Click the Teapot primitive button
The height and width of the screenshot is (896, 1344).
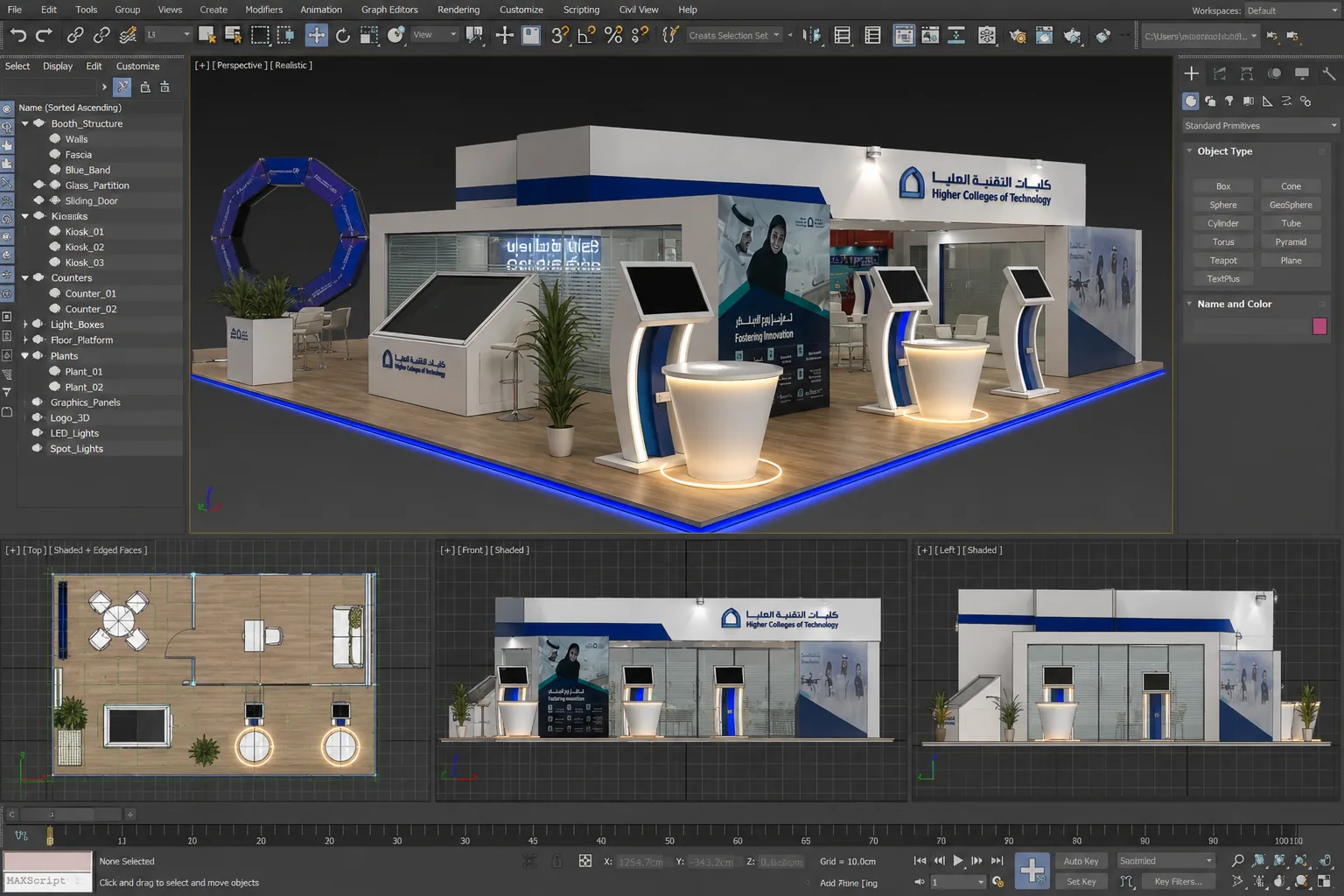(x=1223, y=261)
